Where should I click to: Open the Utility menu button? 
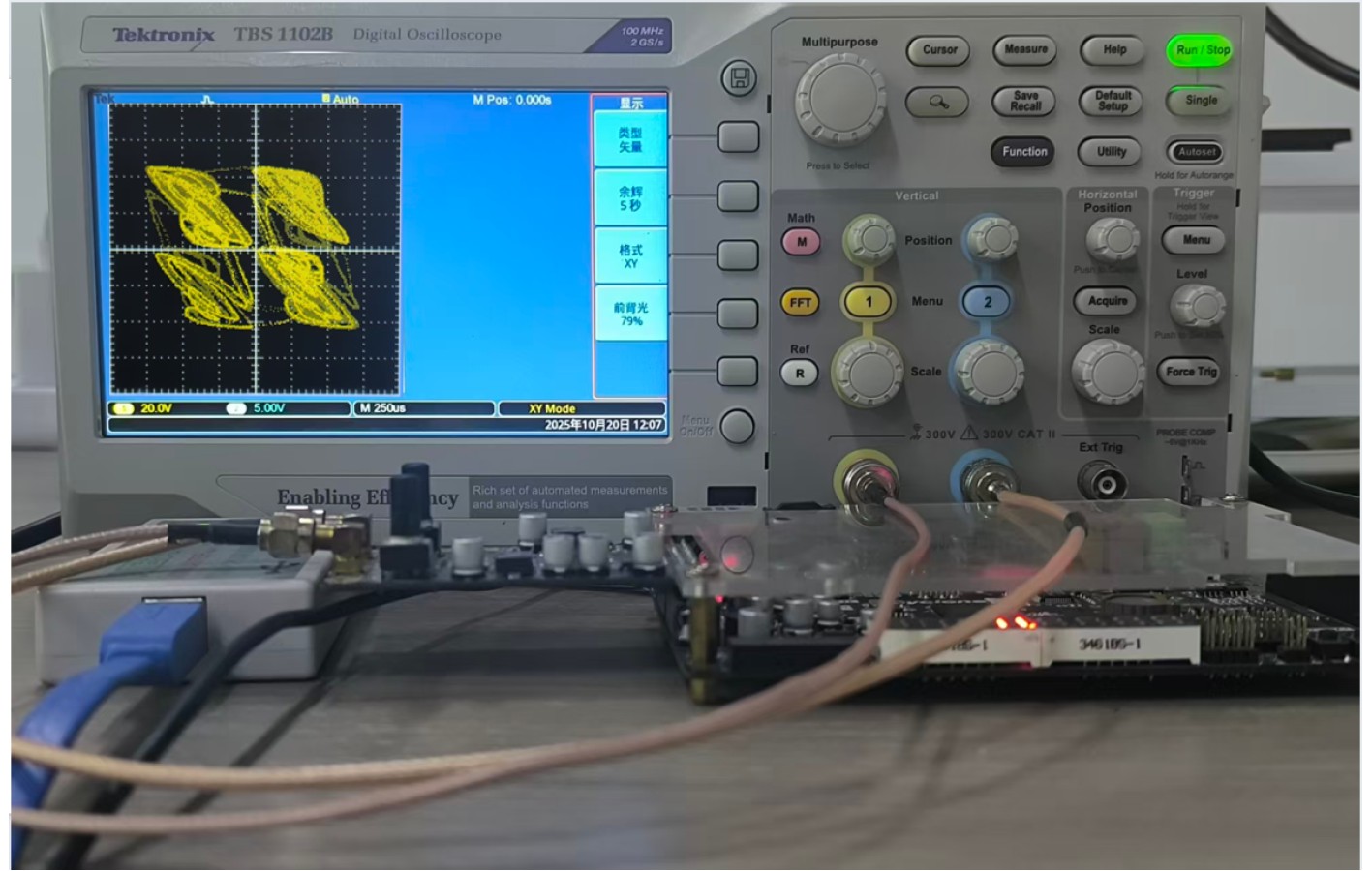(1112, 152)
